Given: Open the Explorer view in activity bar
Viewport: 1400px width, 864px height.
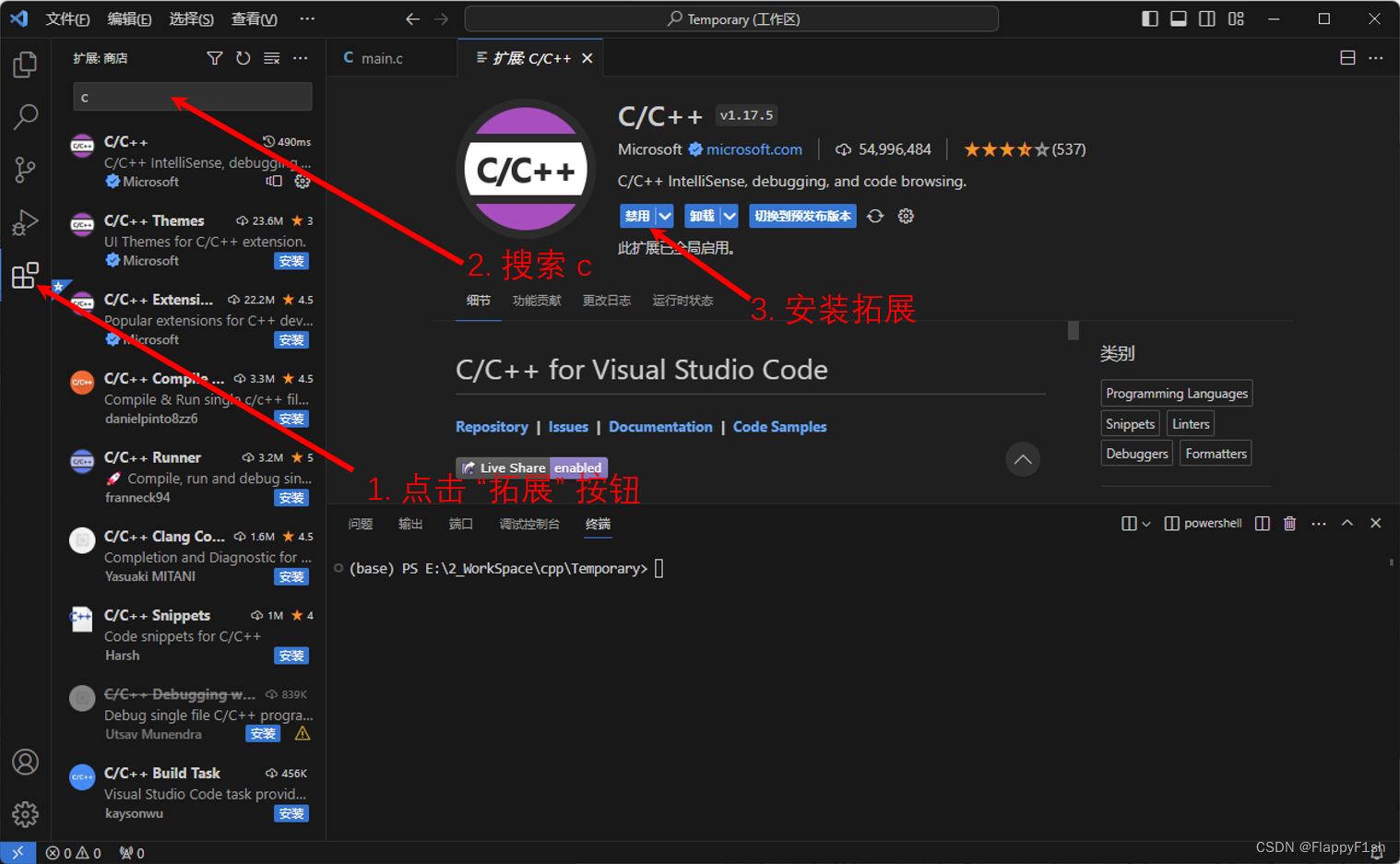Looking at the screenshot, I should point(25,65).
